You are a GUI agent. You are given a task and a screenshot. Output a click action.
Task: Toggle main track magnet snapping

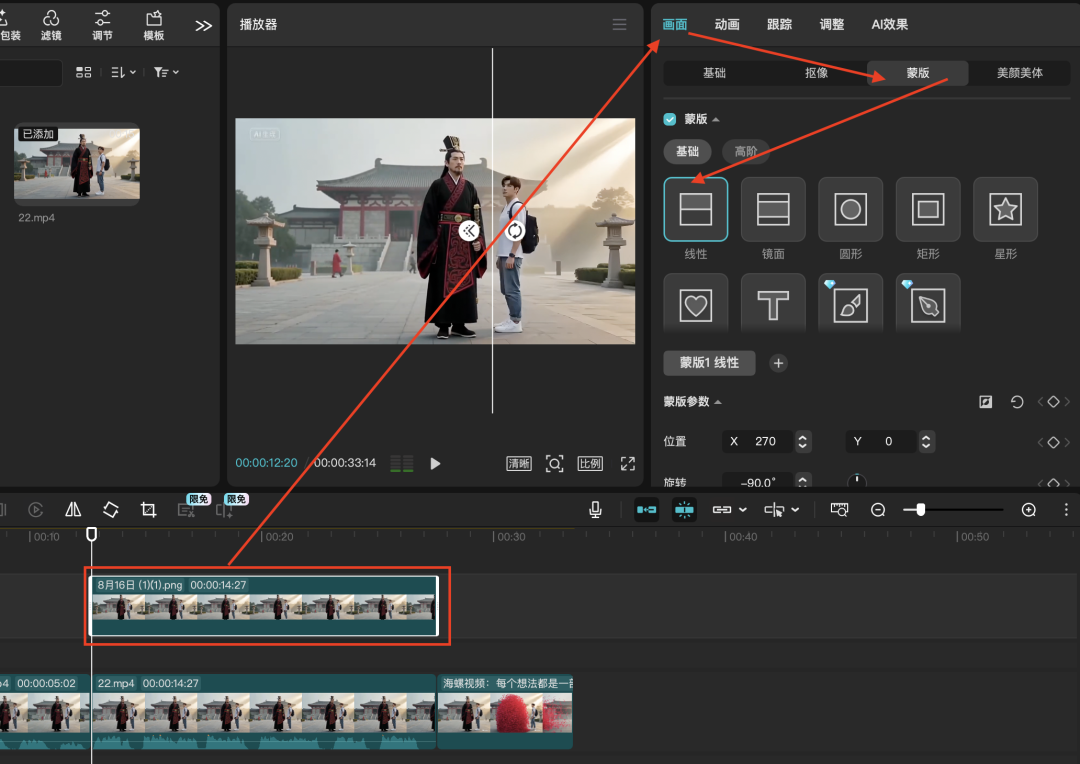[647, 510]
